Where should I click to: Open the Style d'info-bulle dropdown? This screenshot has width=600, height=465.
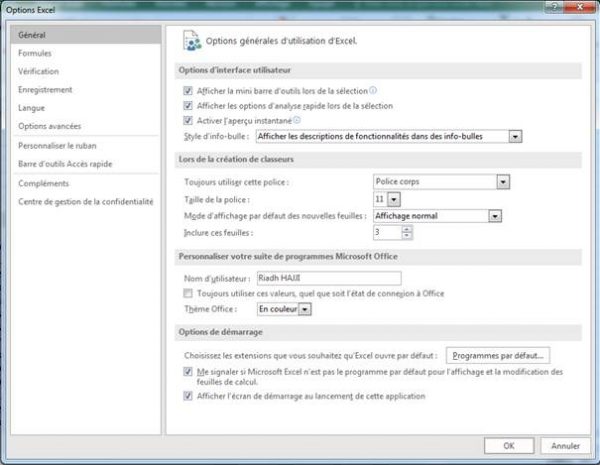(x=515, y=136)
